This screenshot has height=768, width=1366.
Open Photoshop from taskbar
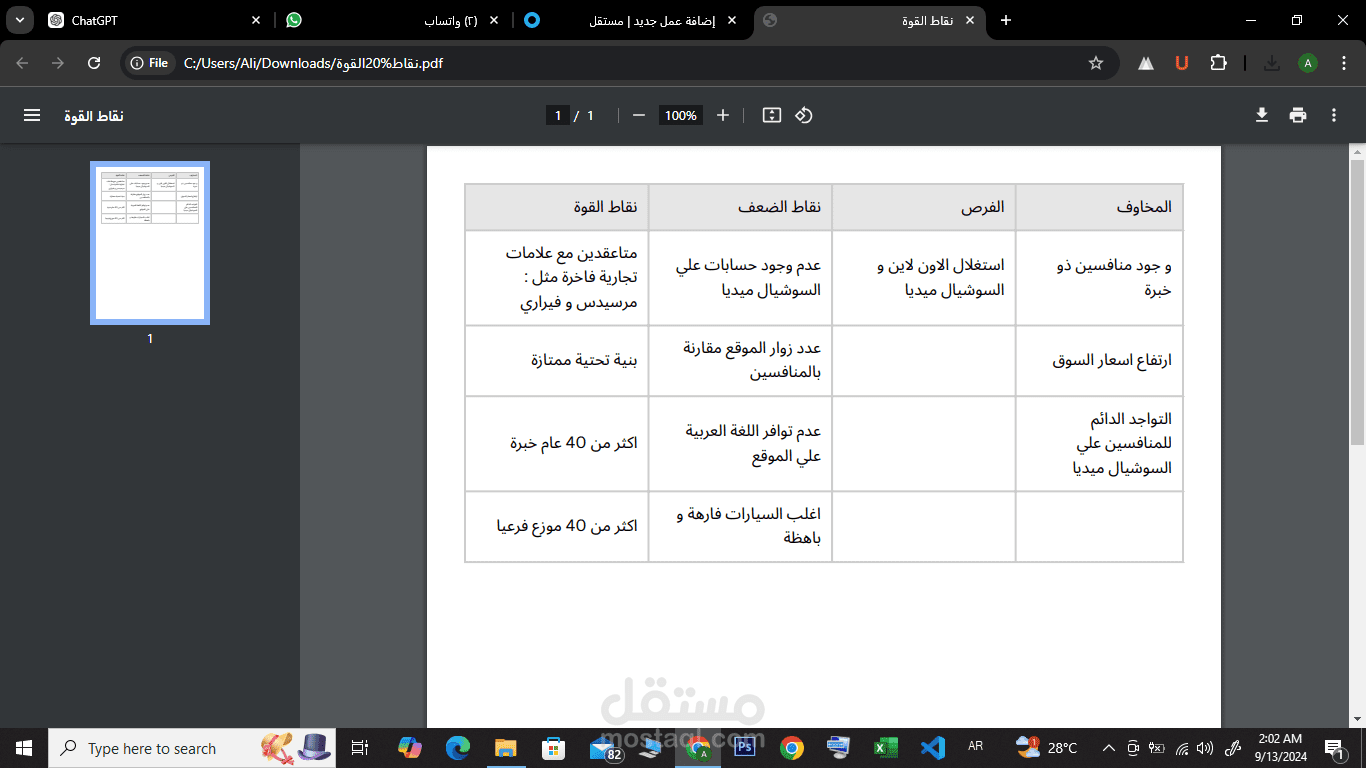tap(745, 748)
